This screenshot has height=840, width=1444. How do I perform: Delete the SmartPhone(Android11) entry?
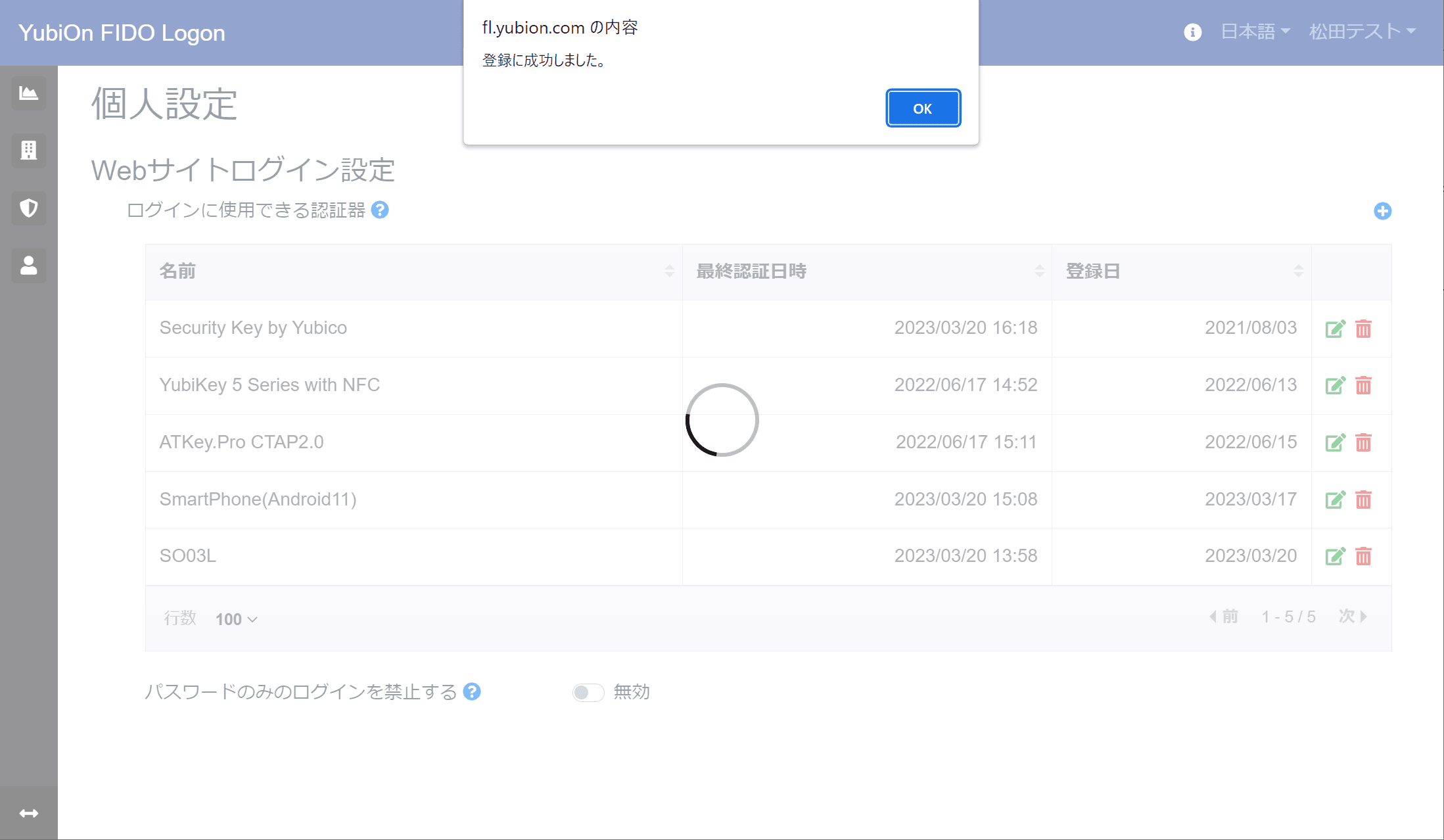point(1364,500)
